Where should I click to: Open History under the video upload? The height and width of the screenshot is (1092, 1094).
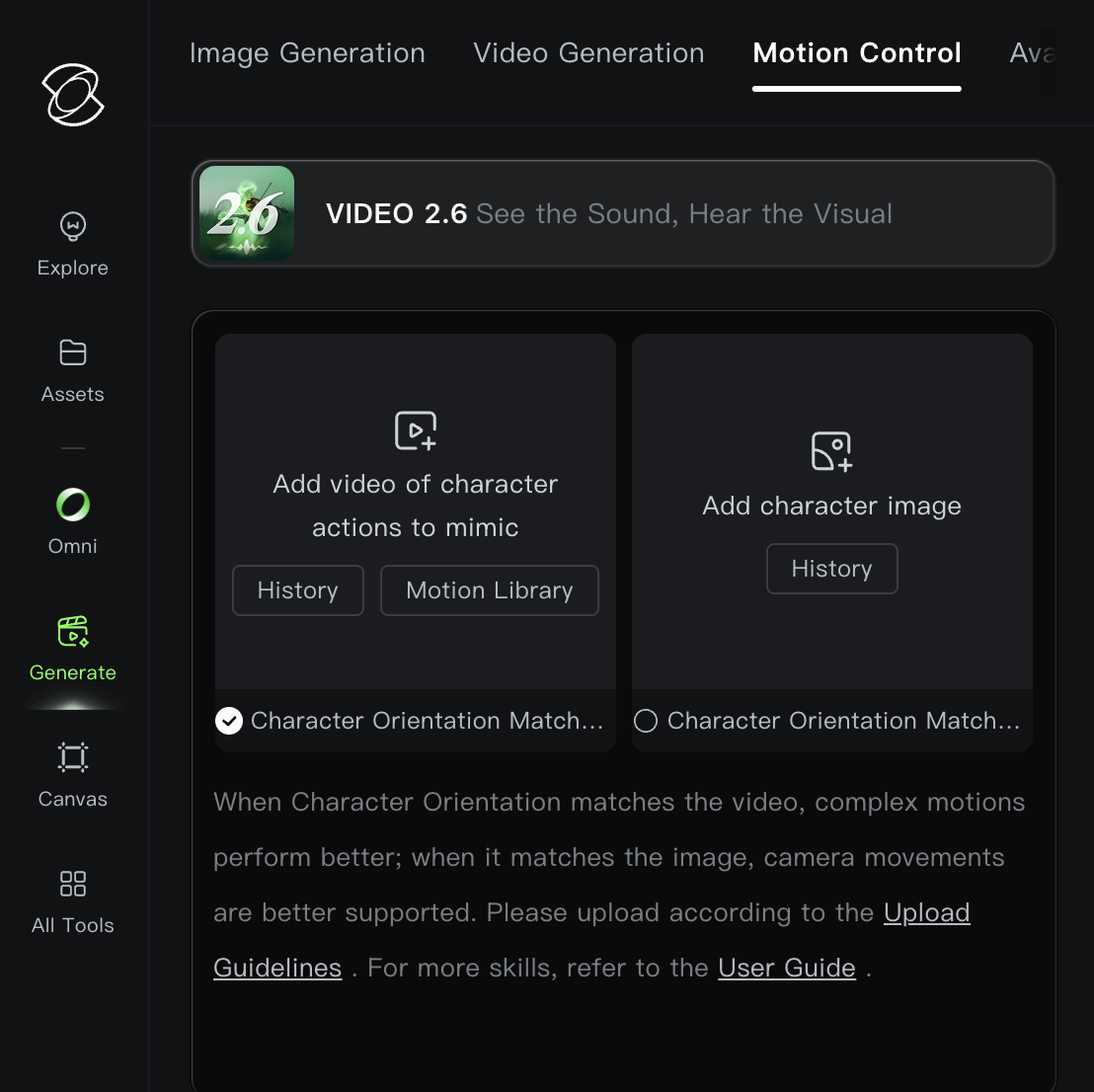click(x=298, y=590)
